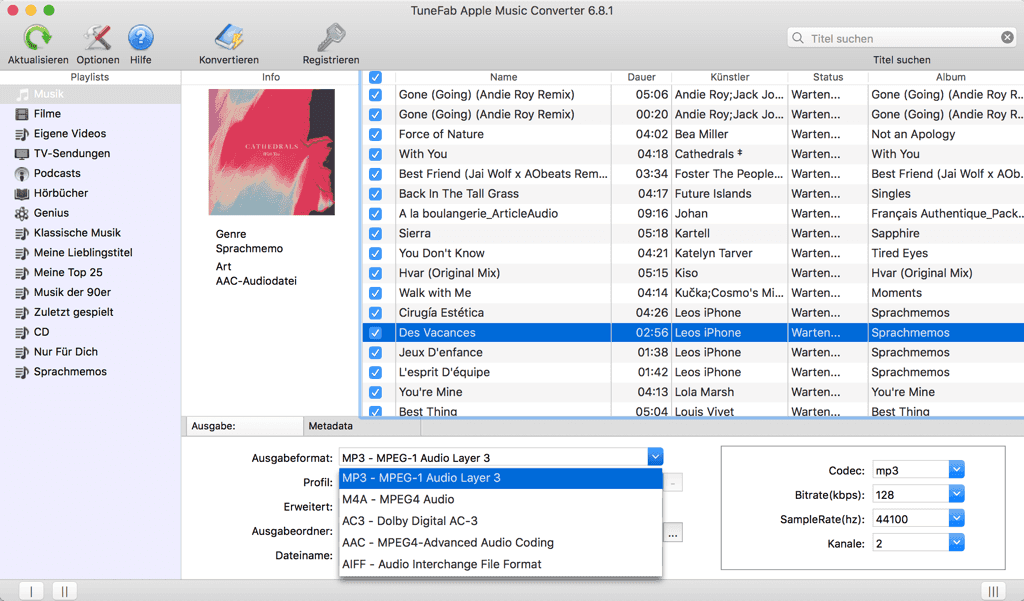This screenshot has height=601, width=1024.
Task: Open the Hörbücher playlist
Action: tap(90, 193)
